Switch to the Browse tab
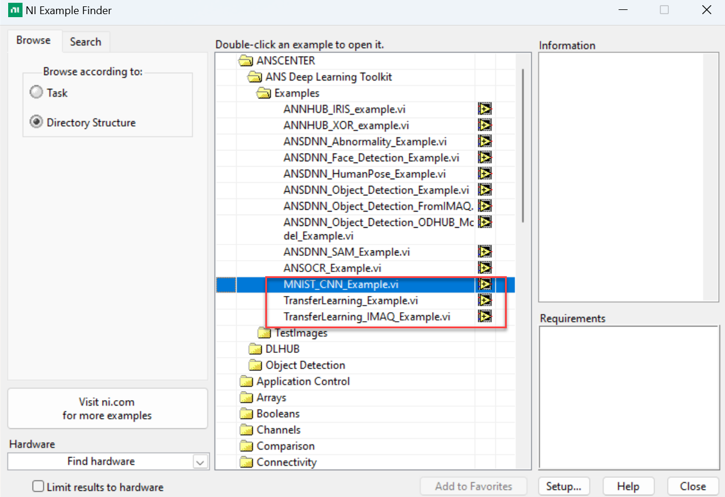The image size is (725, 497). (33, 41)
